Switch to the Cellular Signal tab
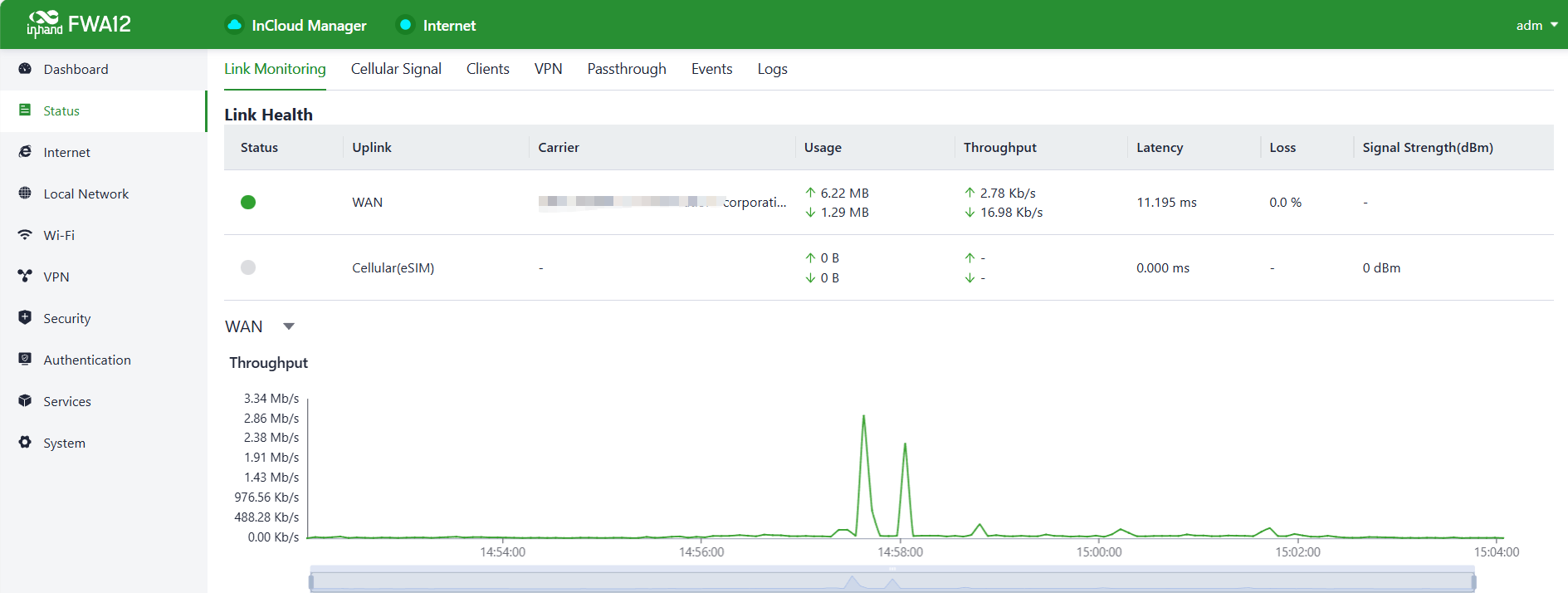This screenshot has width=1568, height=593. (x=396, y=69)
